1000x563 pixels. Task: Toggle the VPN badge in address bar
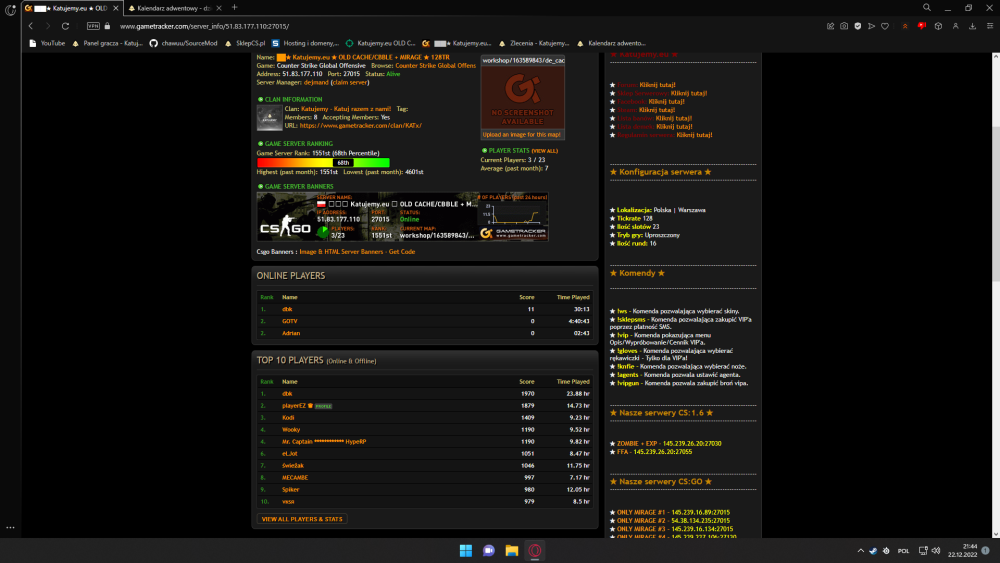click(93, 26)
